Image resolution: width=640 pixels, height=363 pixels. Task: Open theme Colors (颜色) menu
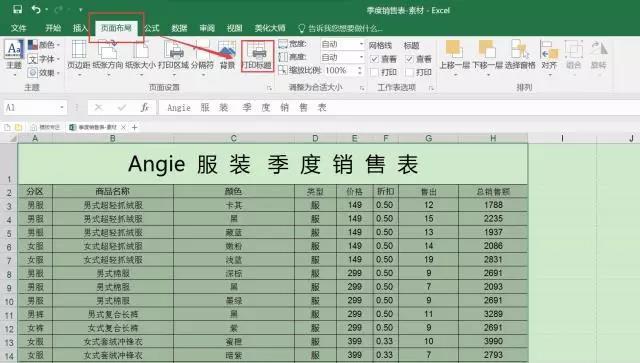44,45
